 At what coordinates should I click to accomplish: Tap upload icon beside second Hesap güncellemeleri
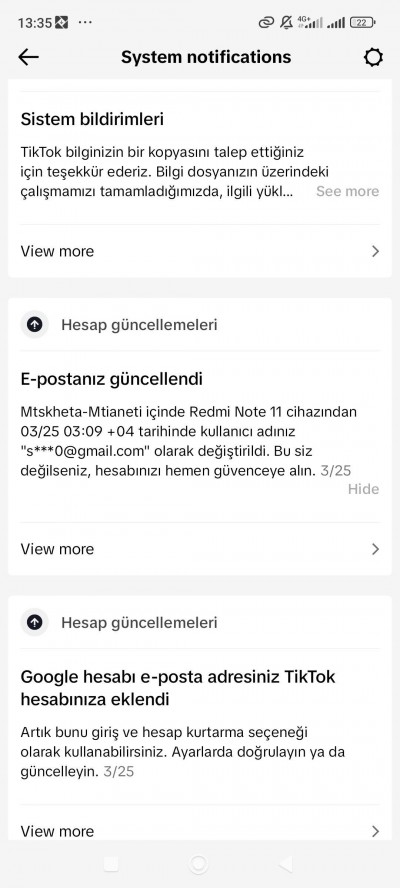point(35,623)
